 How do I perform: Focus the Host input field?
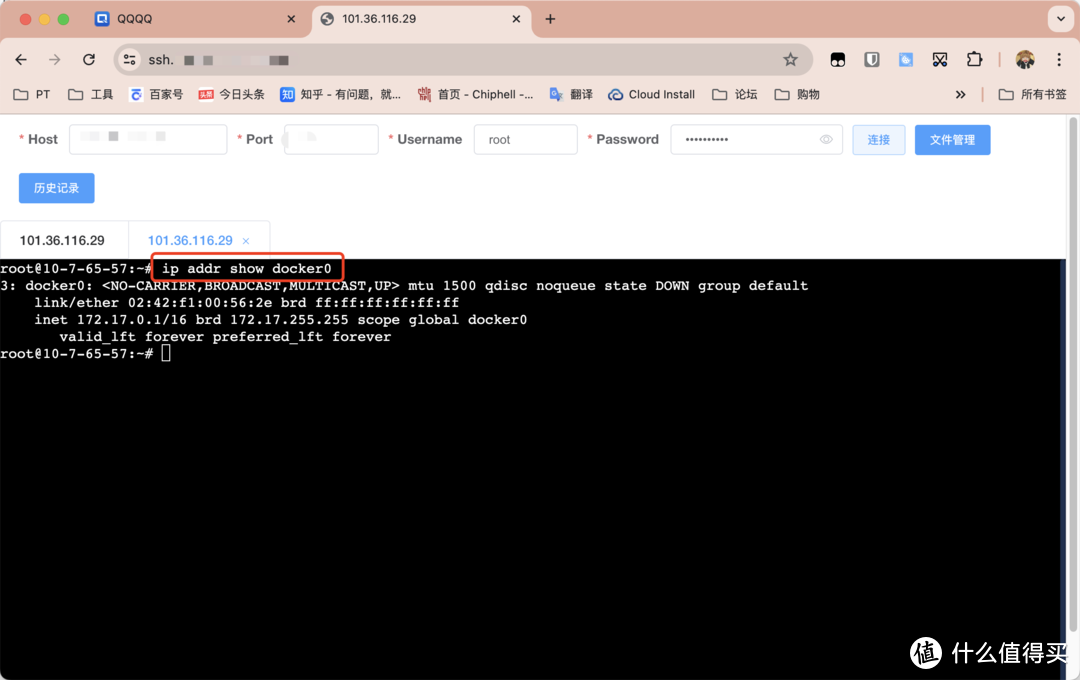pos(148,139)
